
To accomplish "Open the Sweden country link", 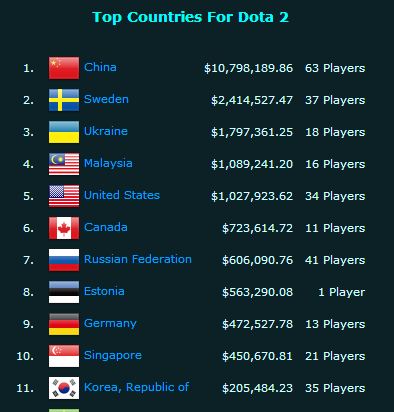I will coord(106,99).
